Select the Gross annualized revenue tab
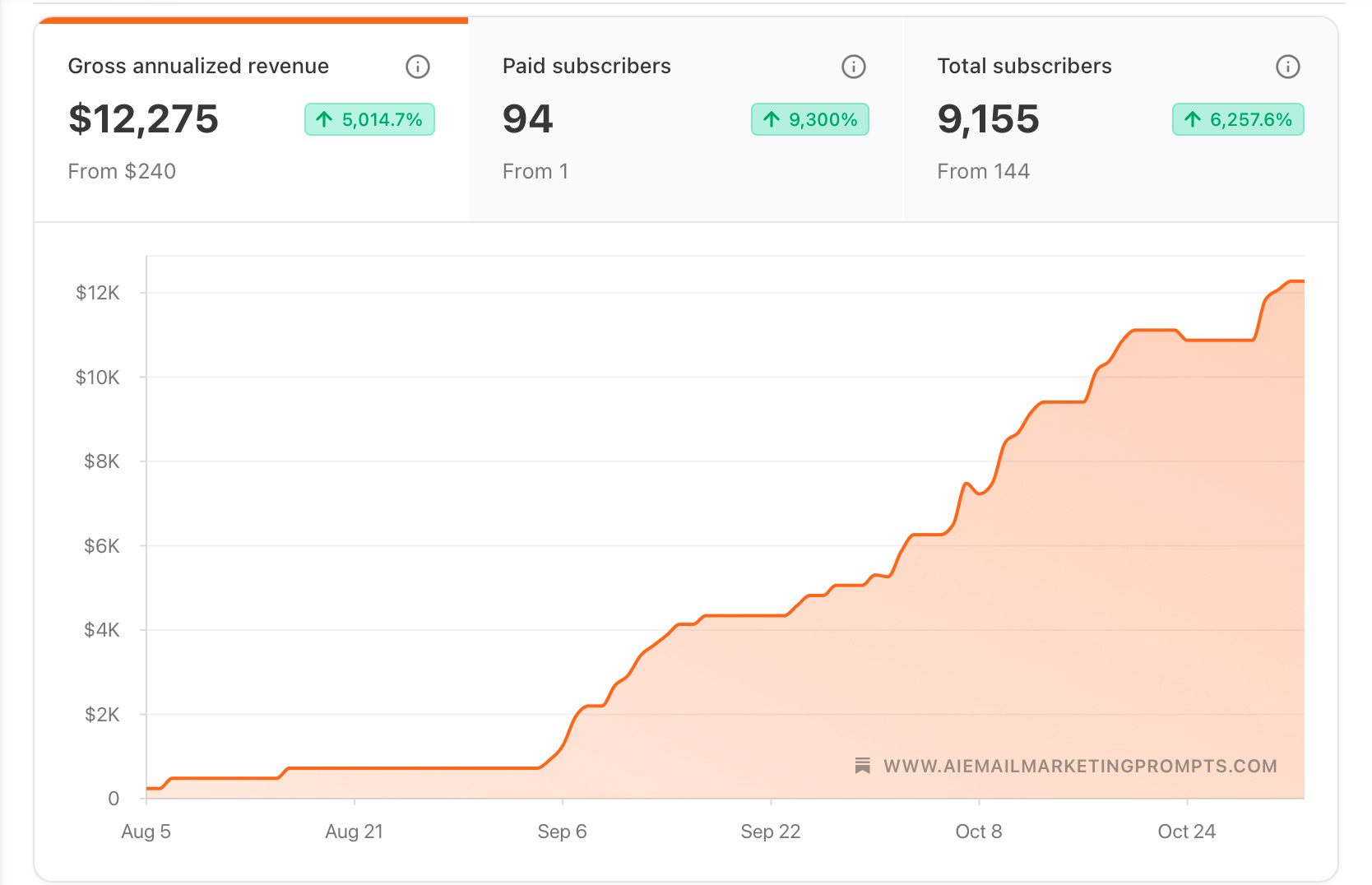The image size is (1372, 885). coord(252,120)
